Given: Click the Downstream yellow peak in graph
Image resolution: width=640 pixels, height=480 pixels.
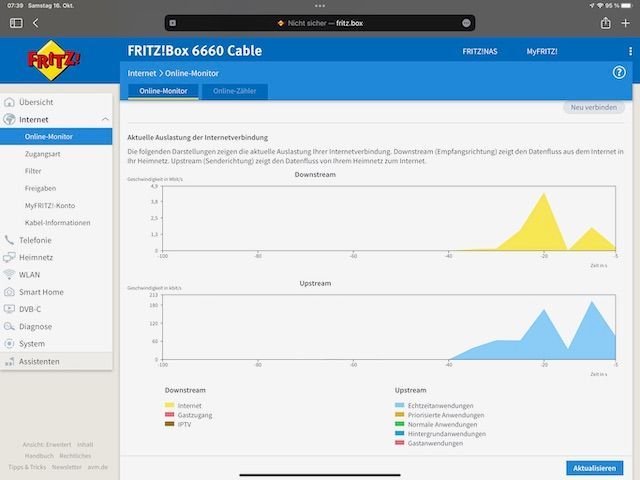Looking at the screenshot, I should point(544,220).
